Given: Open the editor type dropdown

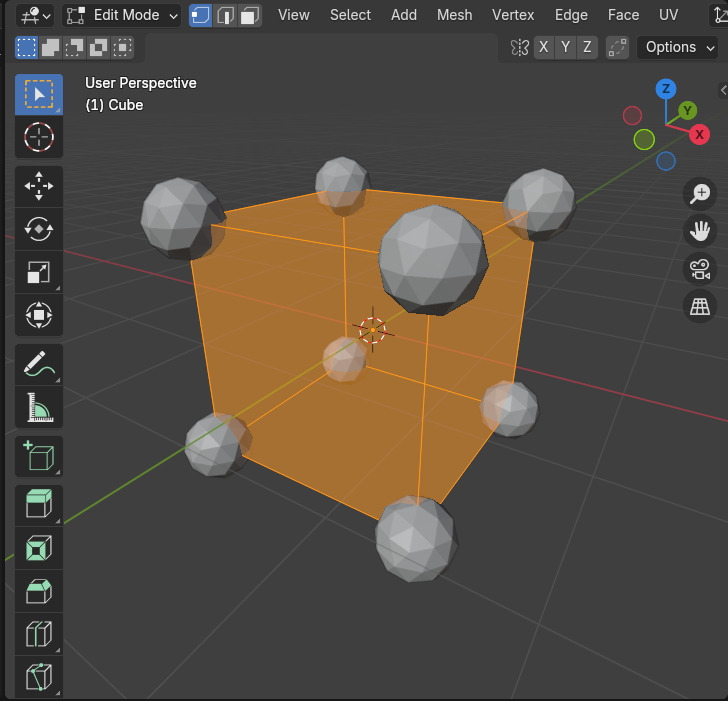Looking at the screenshot, I should (35, 15).
